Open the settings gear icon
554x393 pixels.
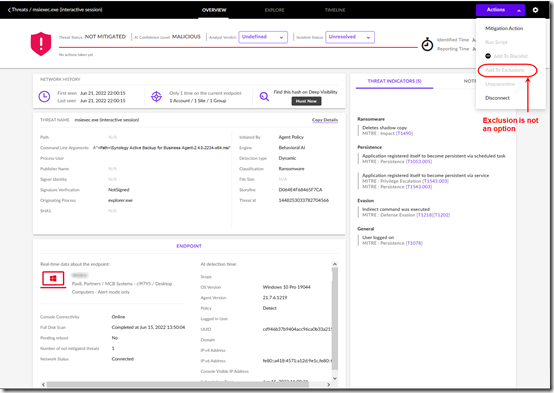tap(535, 10)
